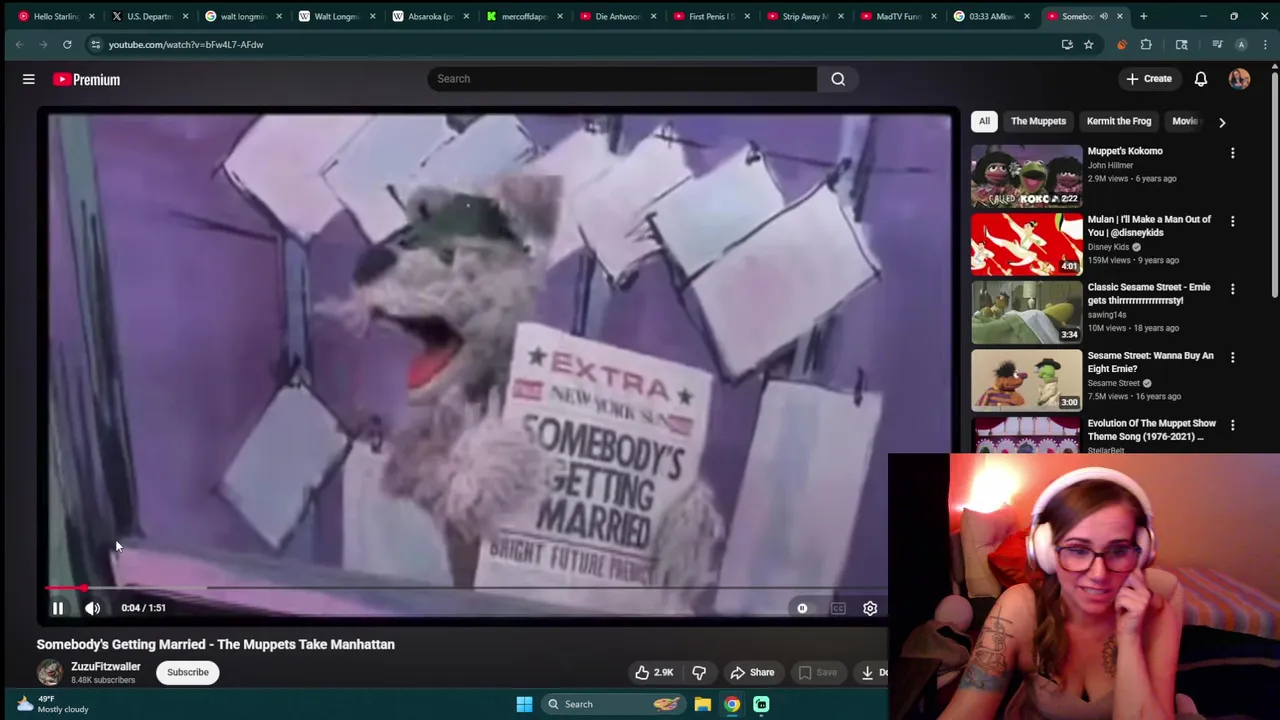Click the Windows taskbar search box

point(613,704)
